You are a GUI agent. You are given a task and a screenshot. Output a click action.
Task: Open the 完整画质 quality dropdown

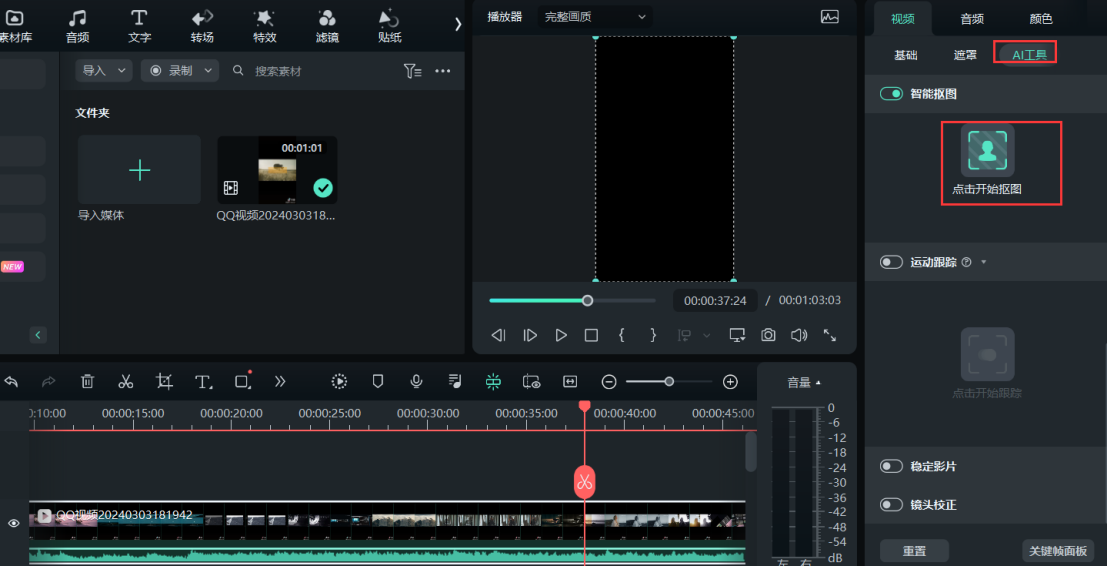[595, 16]
